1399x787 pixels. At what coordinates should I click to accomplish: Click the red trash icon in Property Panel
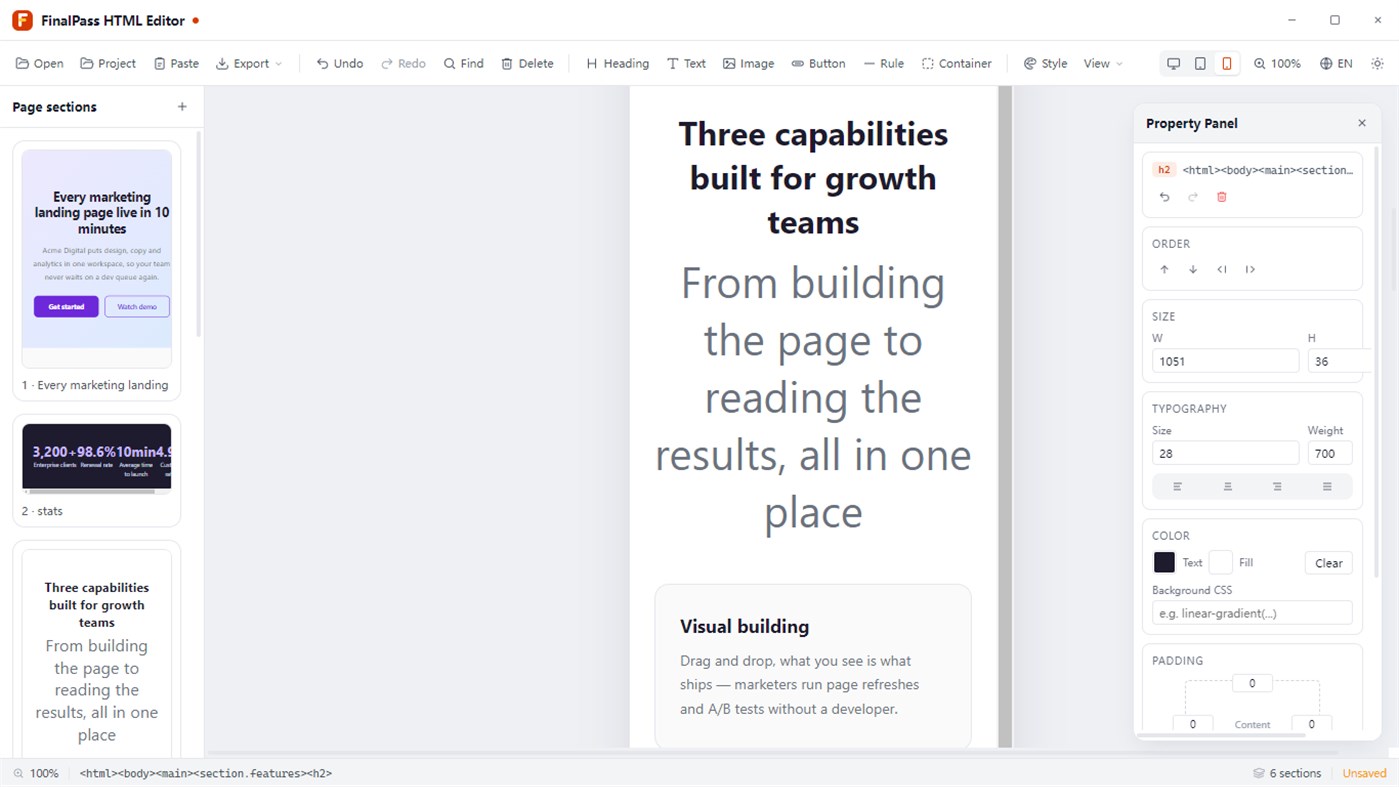point(1221,197)
